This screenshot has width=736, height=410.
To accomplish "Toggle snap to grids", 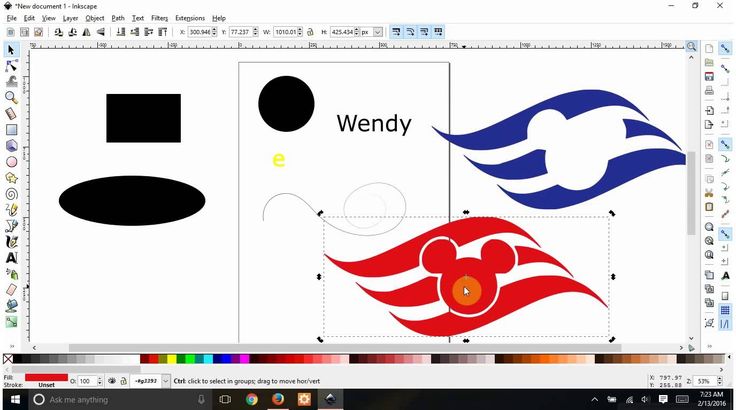I will point(725,310).
